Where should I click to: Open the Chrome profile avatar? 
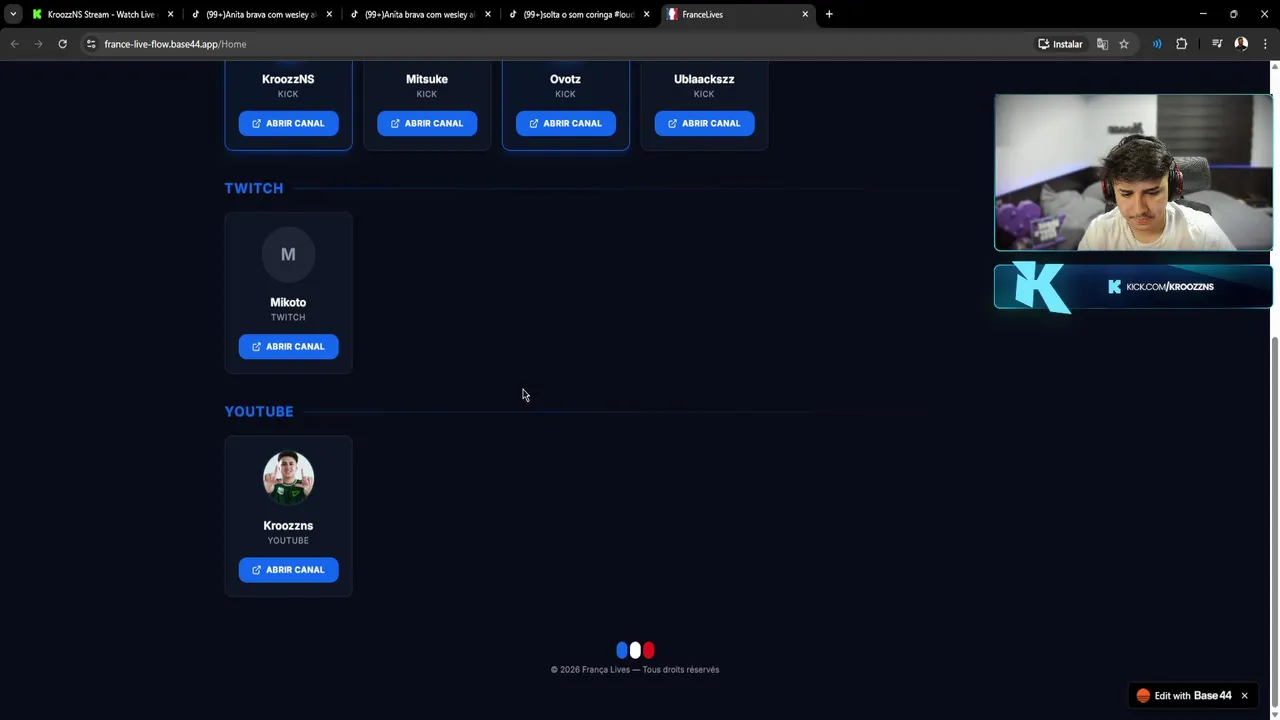click(x=1241, y=44)
